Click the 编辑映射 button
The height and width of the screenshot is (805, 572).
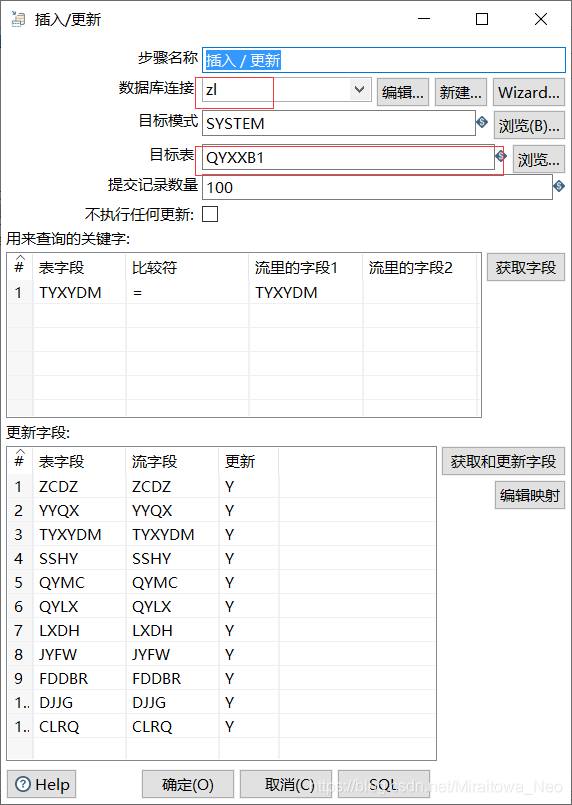click(x=530, y=495)
